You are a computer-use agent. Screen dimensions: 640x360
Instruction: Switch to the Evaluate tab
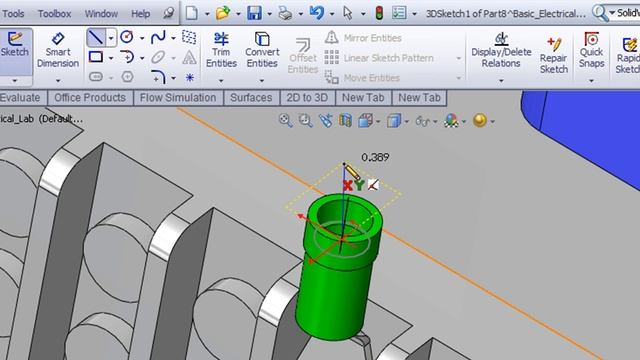point(20,98)
